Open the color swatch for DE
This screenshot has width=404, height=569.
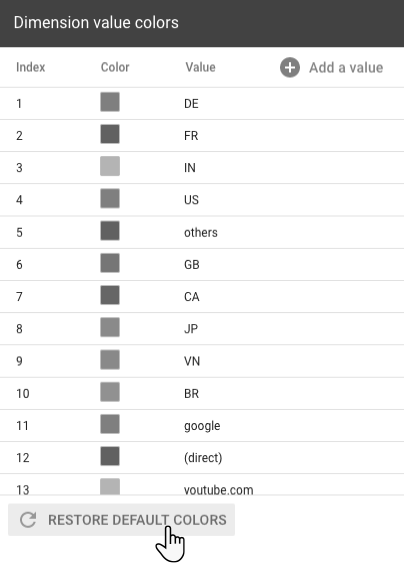pyautogui.click(x=110, y=102)
